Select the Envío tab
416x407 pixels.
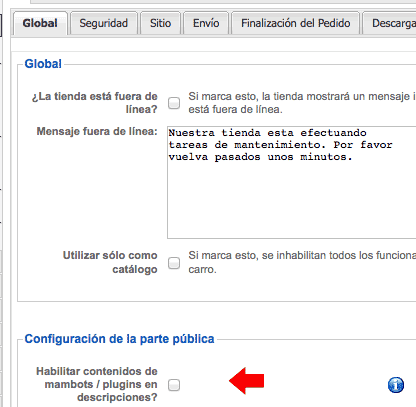(x=206, y=23)
